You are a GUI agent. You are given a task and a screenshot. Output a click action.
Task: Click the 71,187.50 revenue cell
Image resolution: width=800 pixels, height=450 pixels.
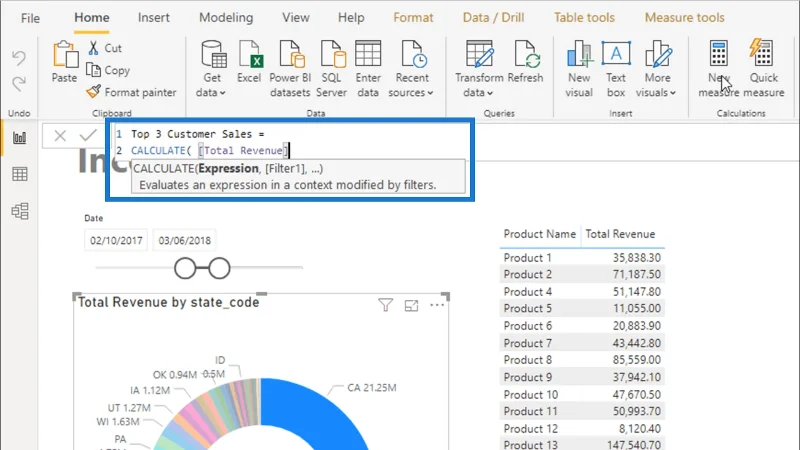pyautogui.click(x=637, y=274)
